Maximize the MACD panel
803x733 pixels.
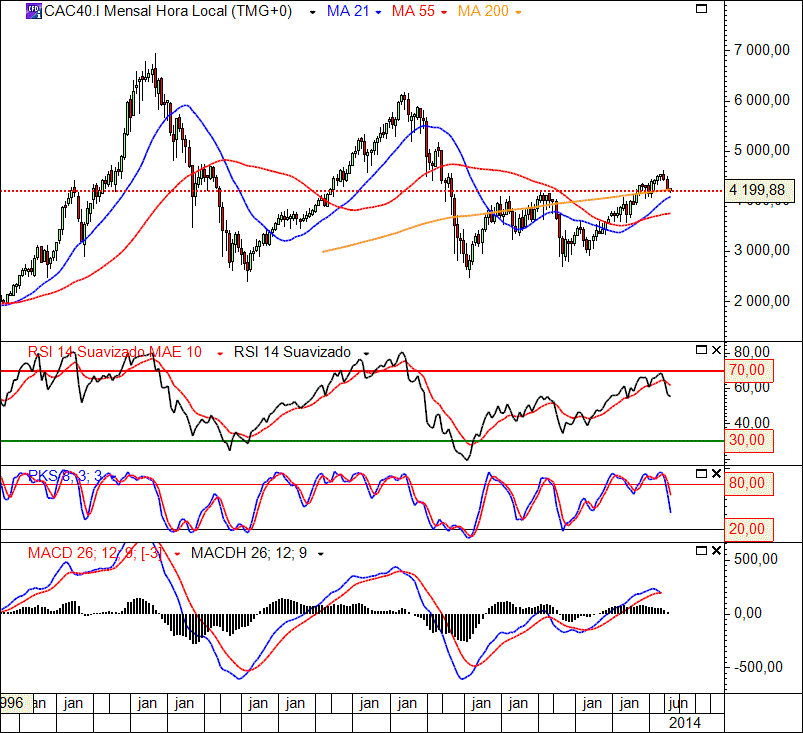[x=701, y=551]
